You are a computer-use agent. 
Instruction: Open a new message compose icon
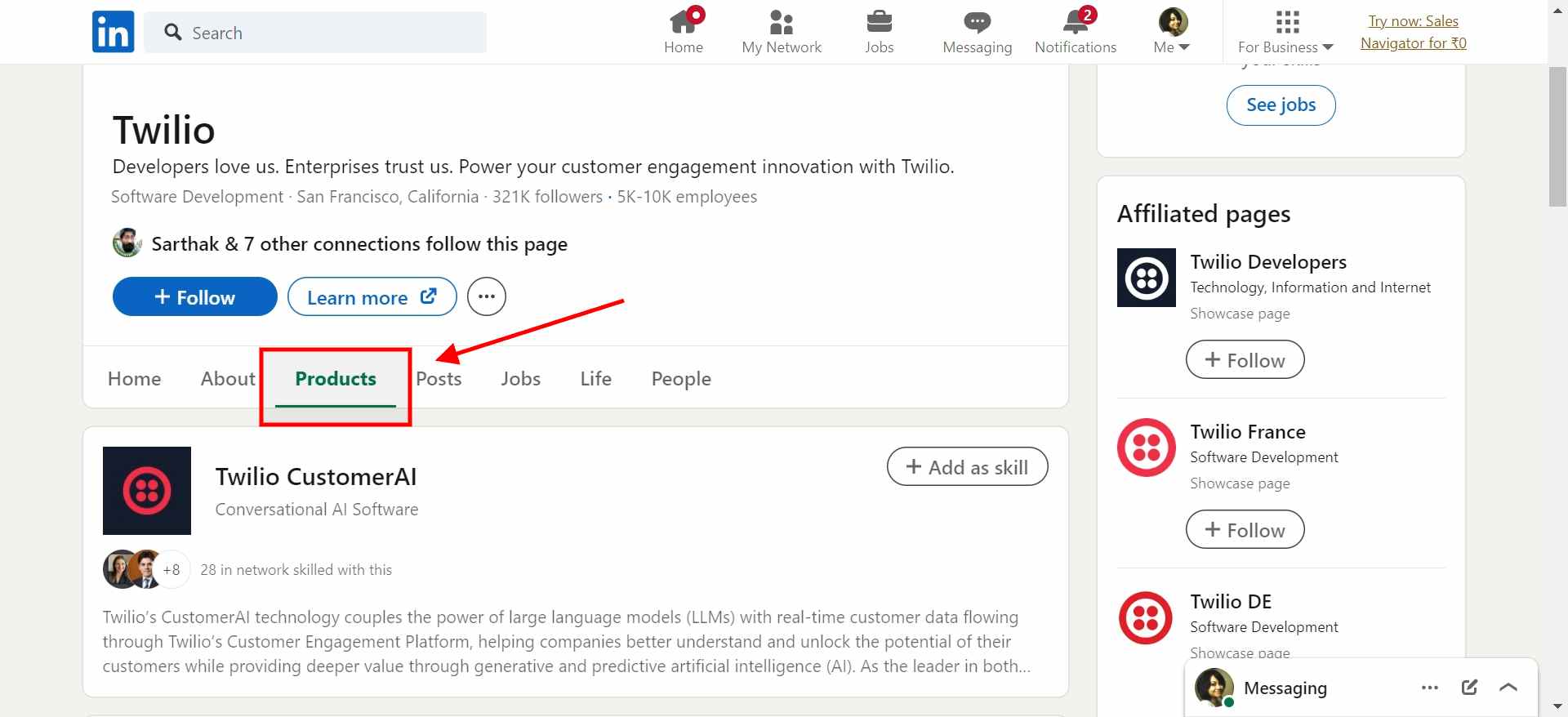point(1469,687)
